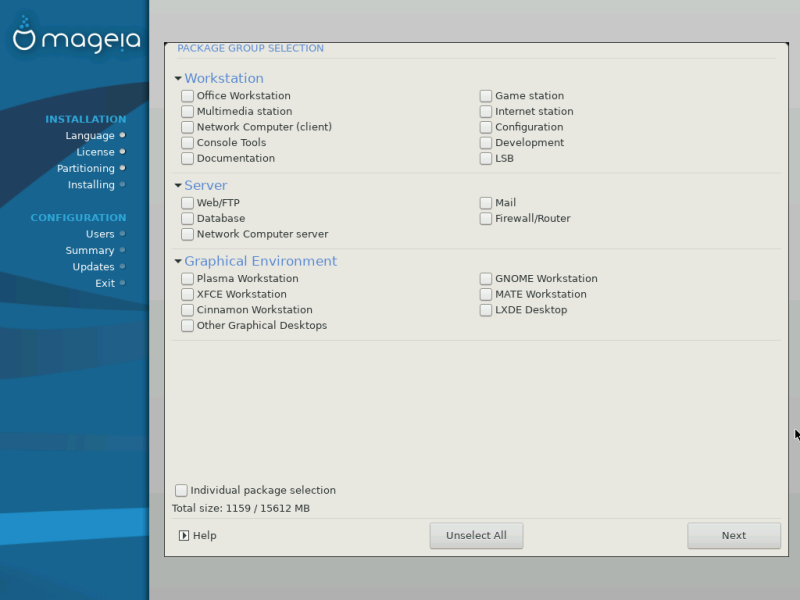Toggle Individual package selection

click(x=181, y=490)
